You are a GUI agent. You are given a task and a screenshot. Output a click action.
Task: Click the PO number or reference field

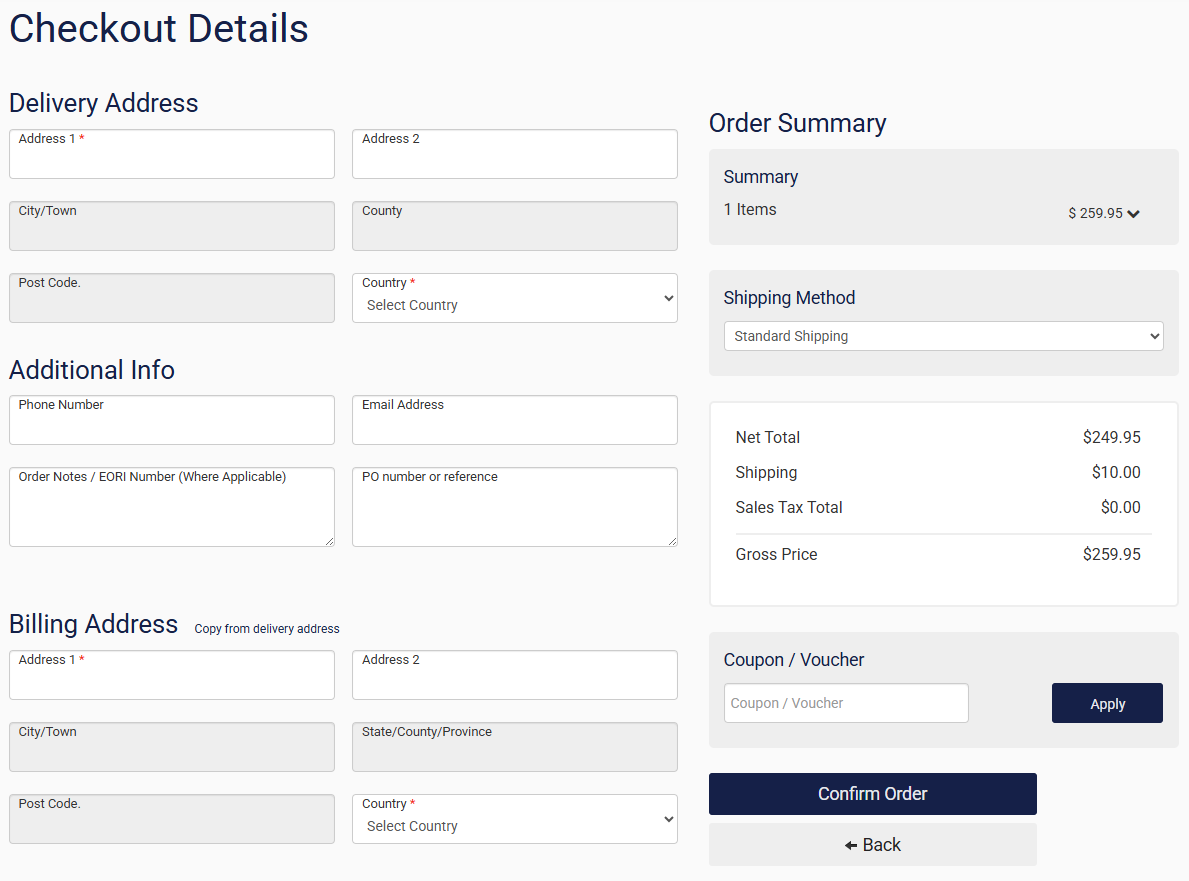514,507
